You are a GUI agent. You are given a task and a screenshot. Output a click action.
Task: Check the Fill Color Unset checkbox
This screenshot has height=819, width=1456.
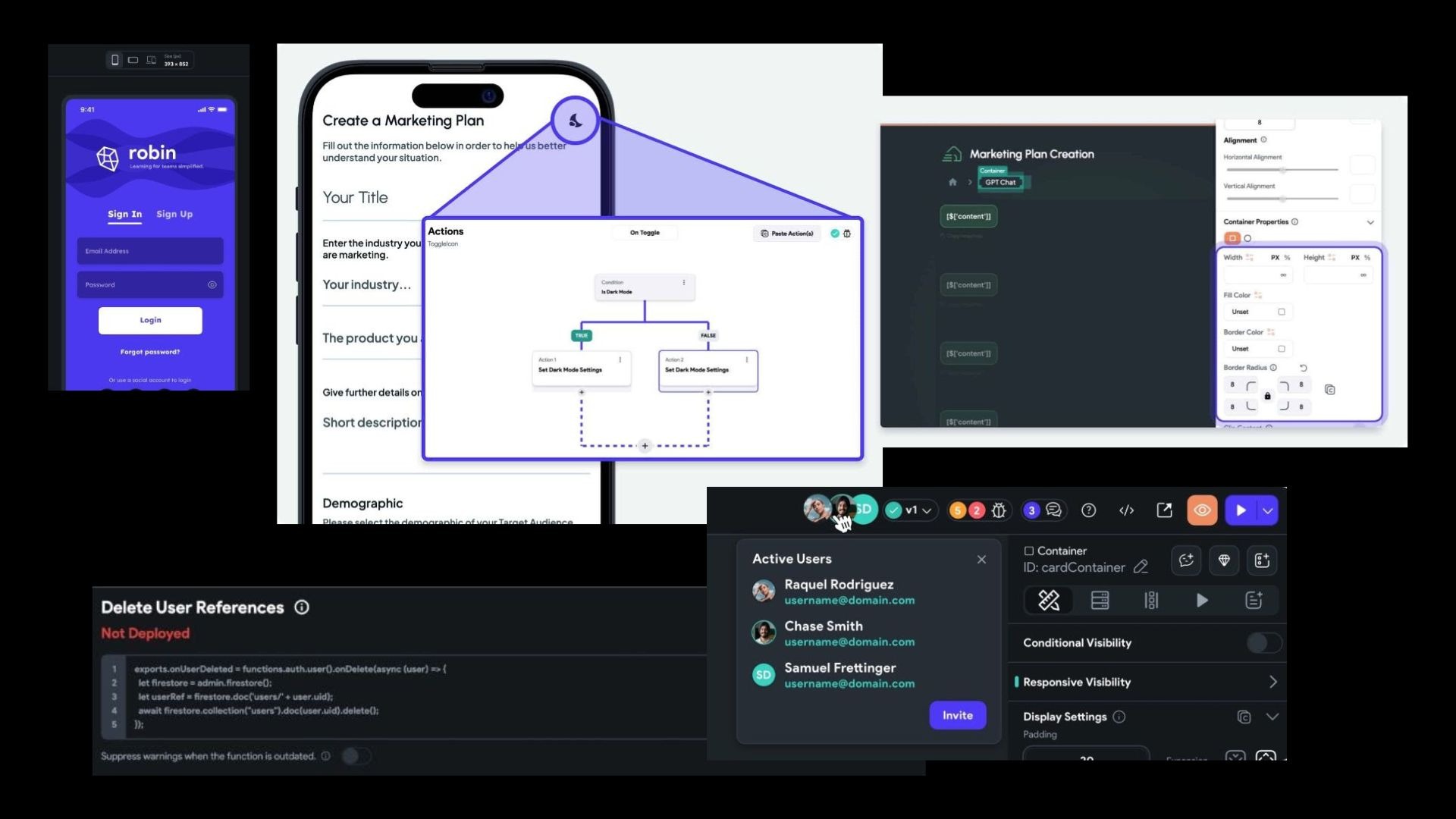1282,311
